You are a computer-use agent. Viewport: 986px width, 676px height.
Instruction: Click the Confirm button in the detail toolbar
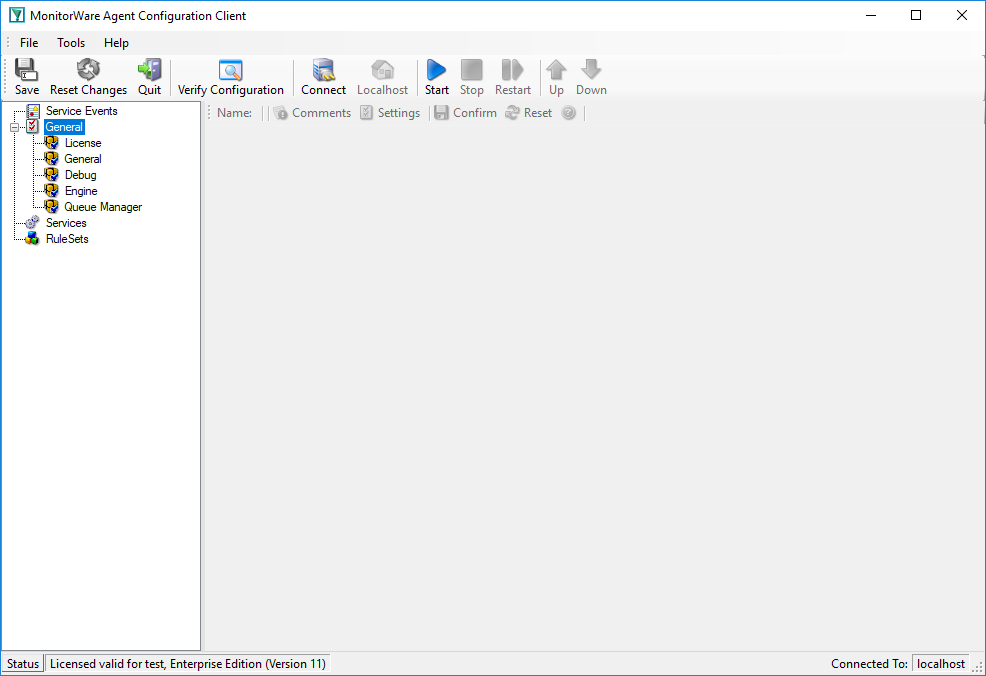pyautogui.click(x=466, y=113)
